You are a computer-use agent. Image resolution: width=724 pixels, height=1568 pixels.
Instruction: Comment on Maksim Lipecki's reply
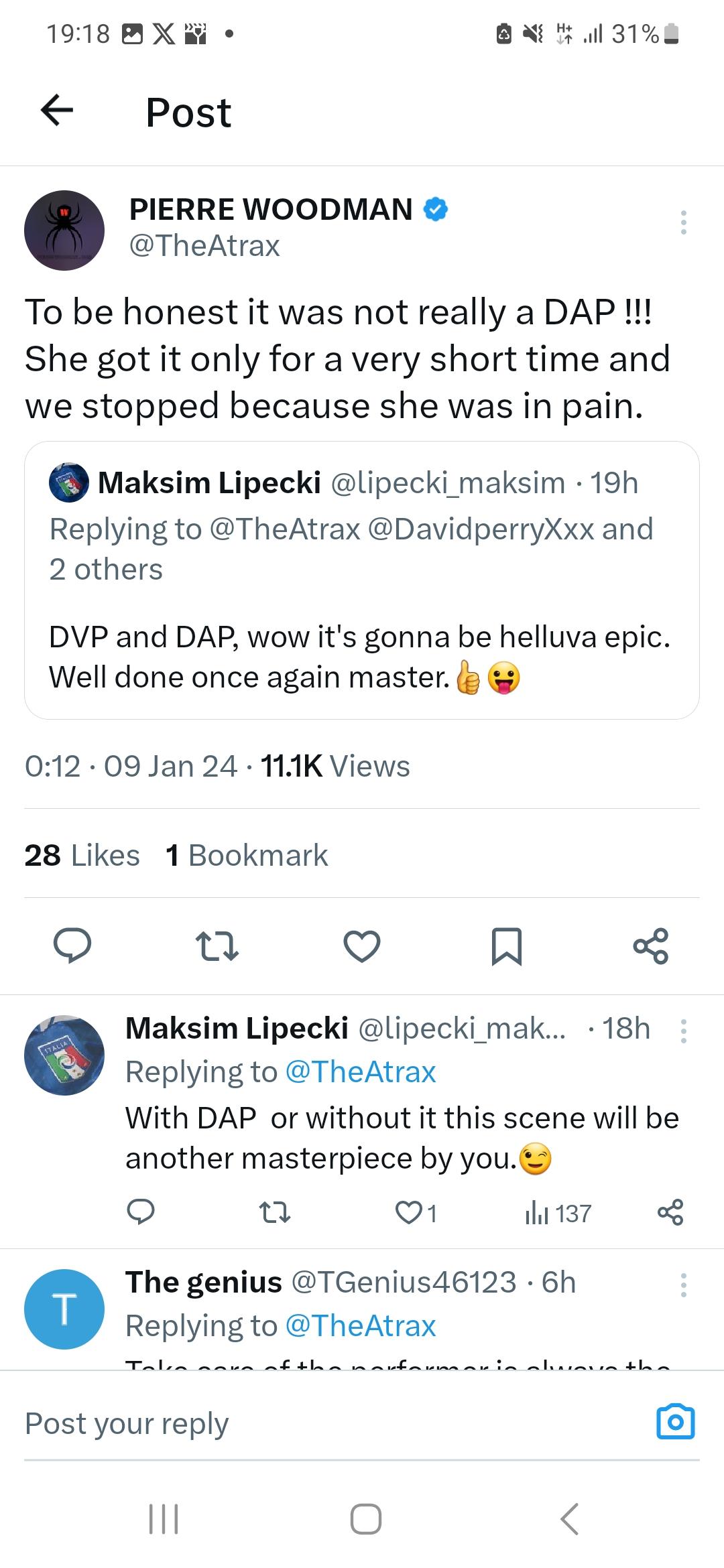(141, 1213)
